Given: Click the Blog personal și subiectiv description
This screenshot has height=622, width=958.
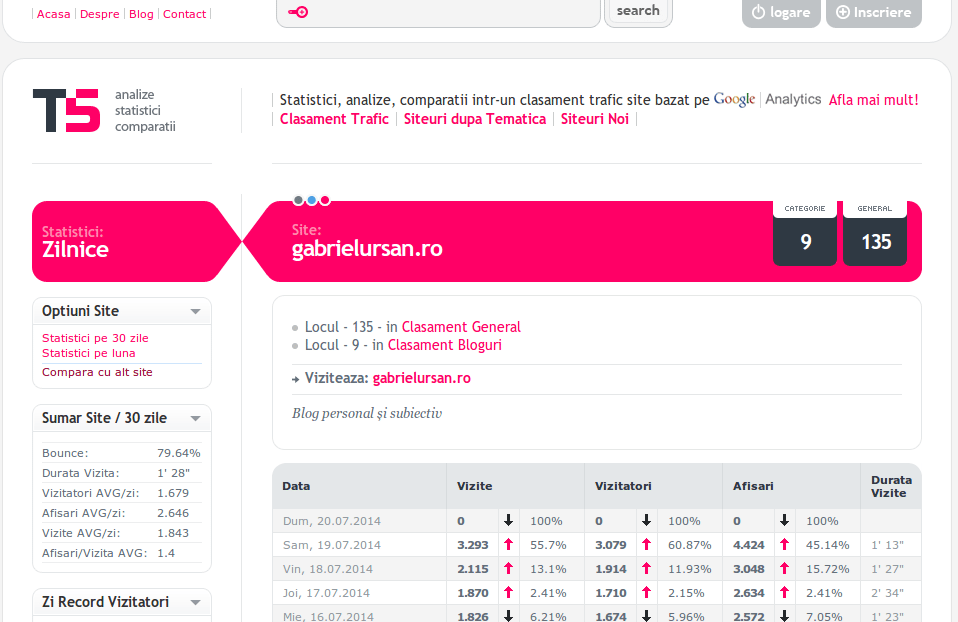Looking at the screenshot, I should [x=367, y=414].
